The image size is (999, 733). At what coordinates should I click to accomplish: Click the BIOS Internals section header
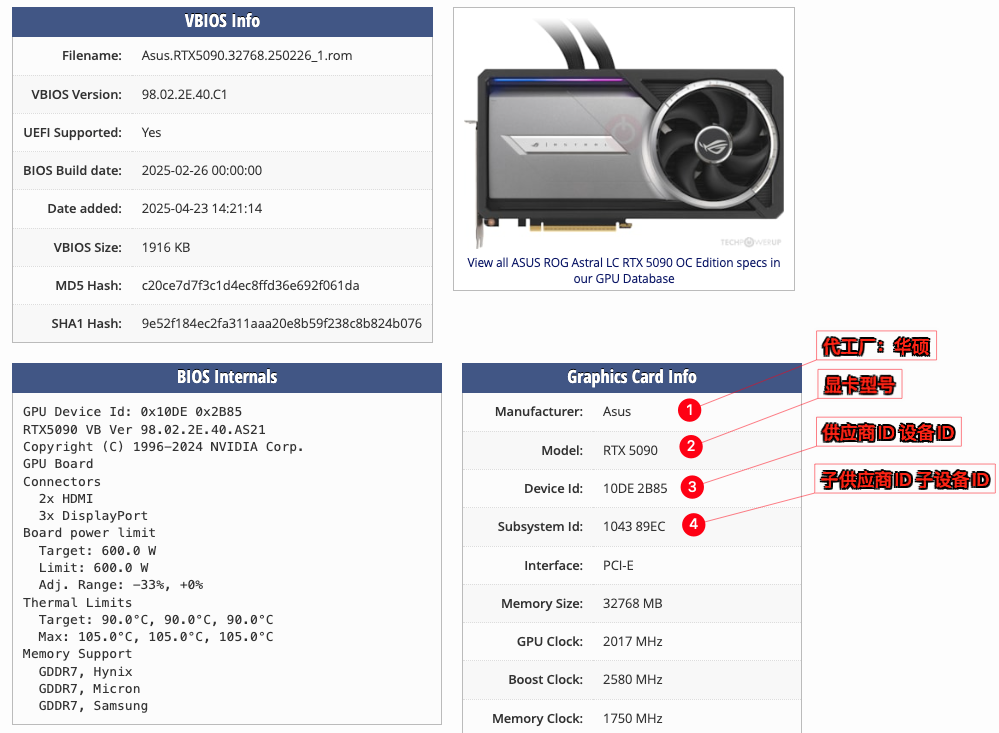coord(227,377)
